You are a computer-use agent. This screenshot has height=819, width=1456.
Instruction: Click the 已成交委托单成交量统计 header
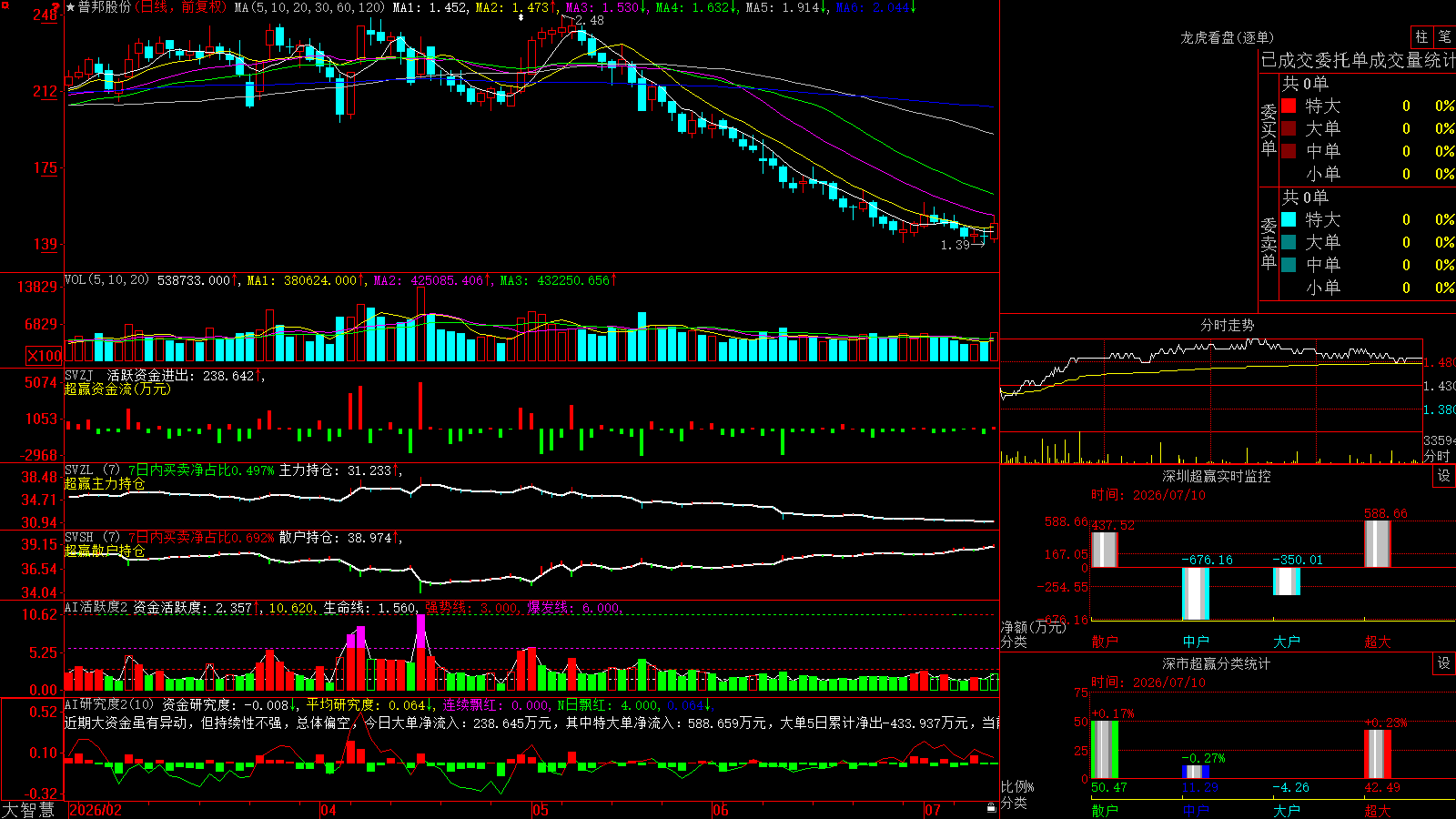click(x=1358, y=60)
